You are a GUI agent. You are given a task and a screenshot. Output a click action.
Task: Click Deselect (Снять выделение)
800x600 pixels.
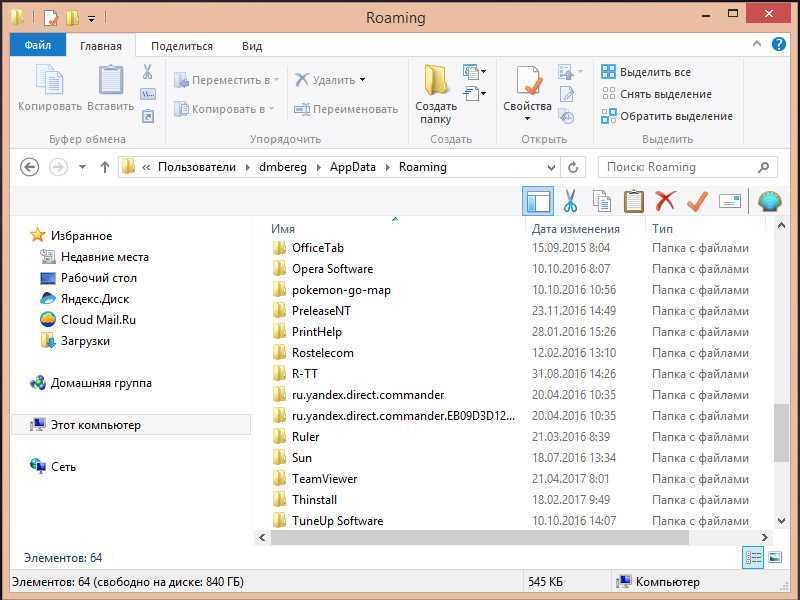point(656,94)
